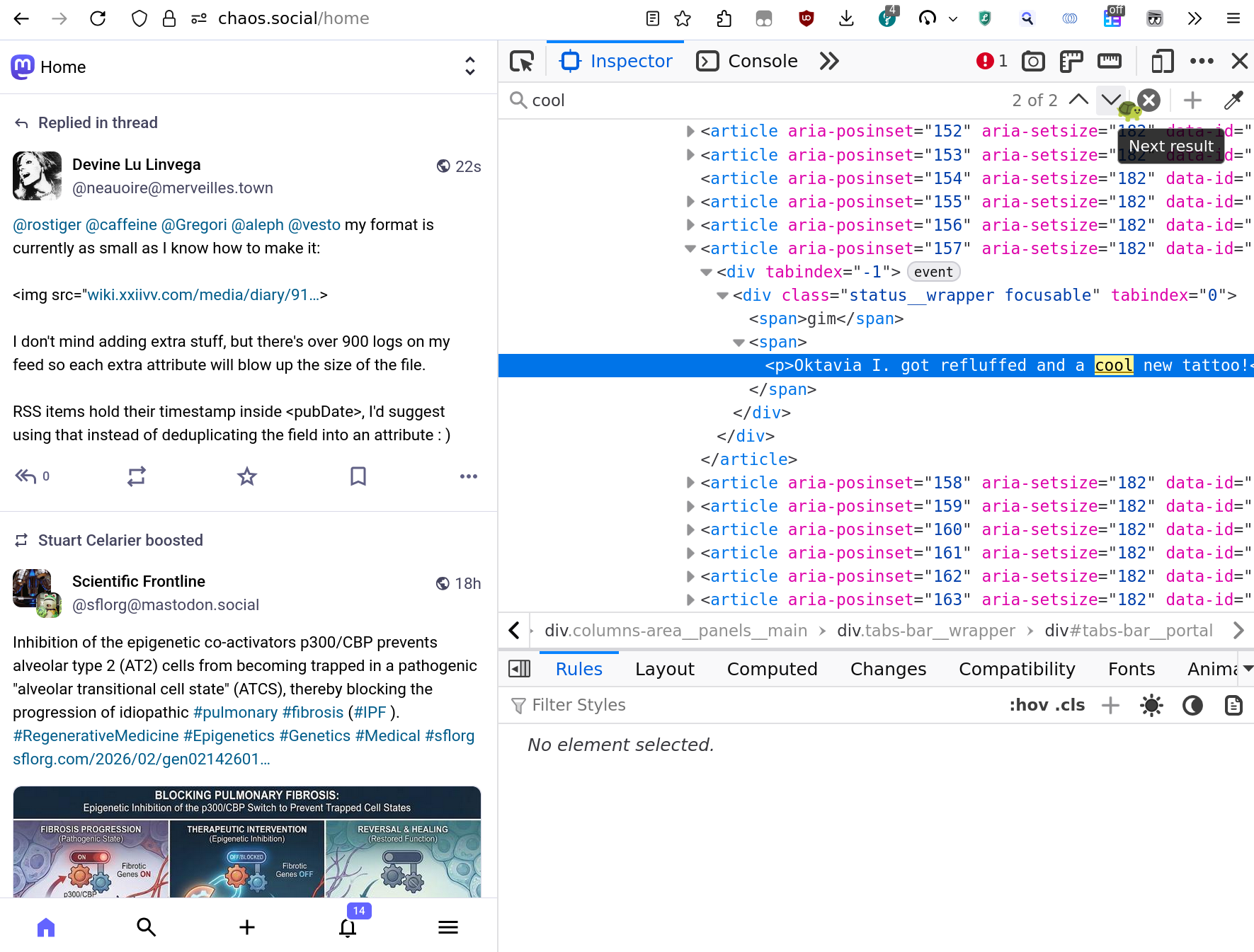
Task: Open notifications bell with 14 badge
Action: click(348, 927)
